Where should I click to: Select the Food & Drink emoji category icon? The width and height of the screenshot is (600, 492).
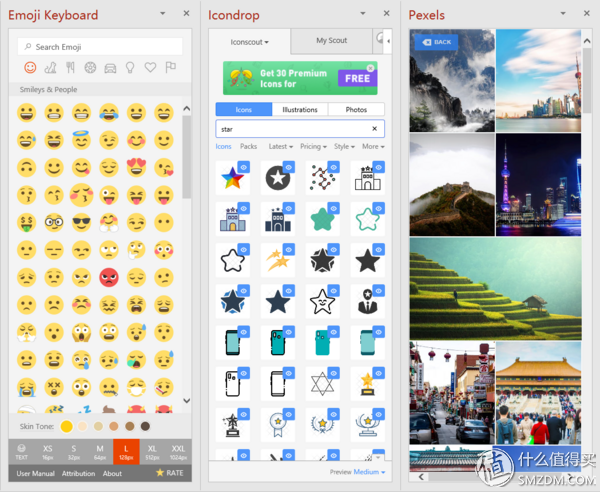click(x=70, y=68)
